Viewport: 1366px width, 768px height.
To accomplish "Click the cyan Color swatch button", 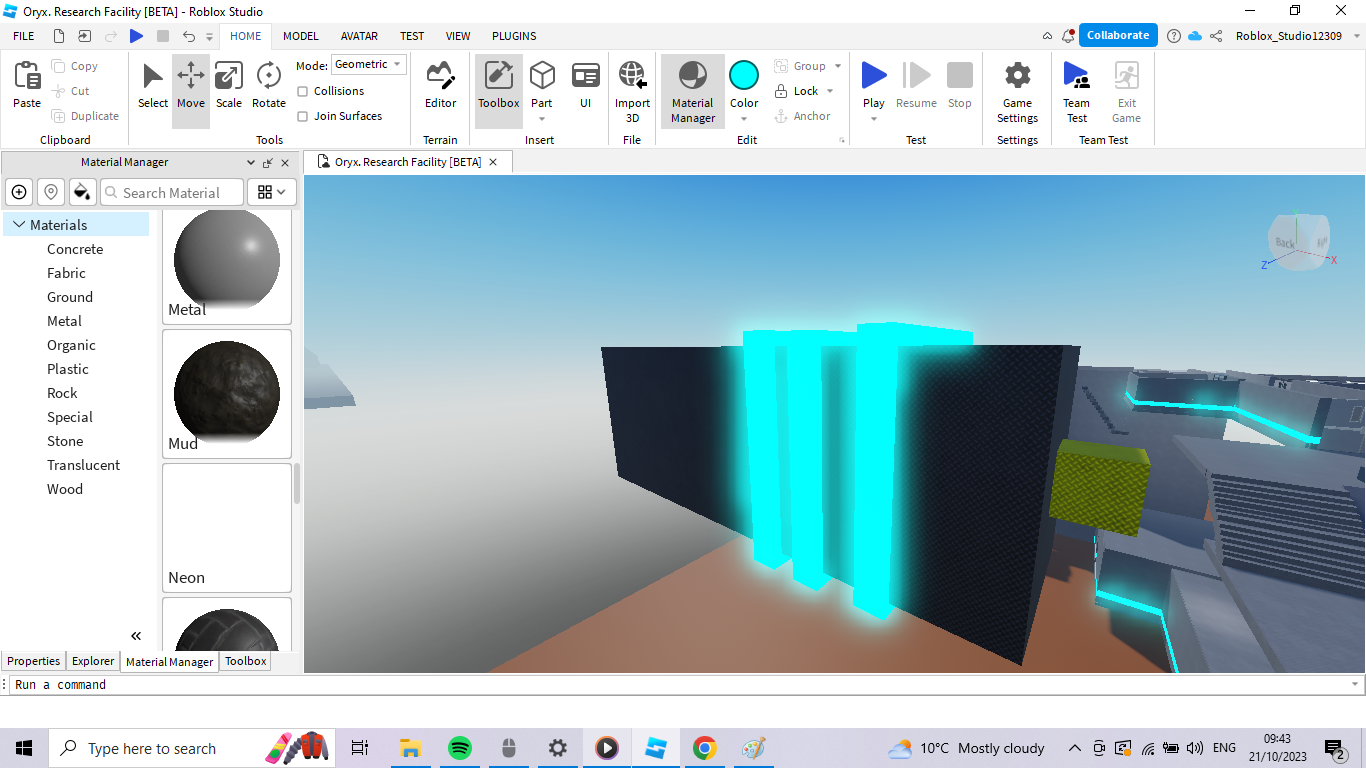I will click(x=744, y=75).
